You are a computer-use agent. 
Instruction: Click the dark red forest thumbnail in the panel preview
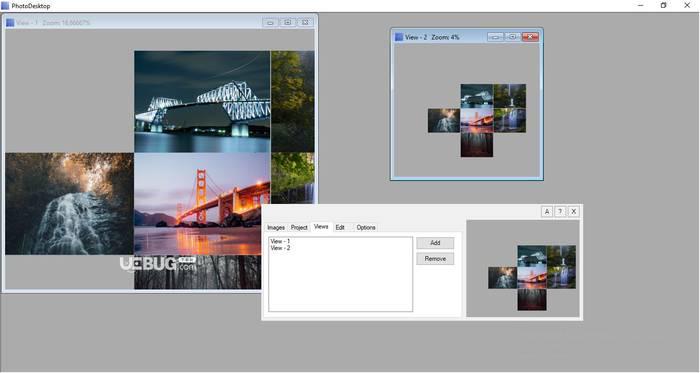[532, 299]
